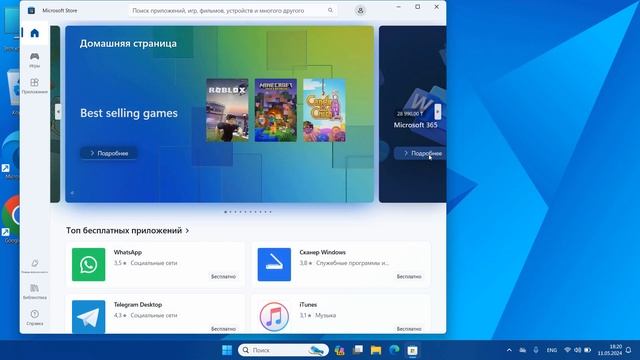This screenshot has height=360, width=640.
Task: Expand Топ бесплатных приложений section chevron
Action: [187, 231]
